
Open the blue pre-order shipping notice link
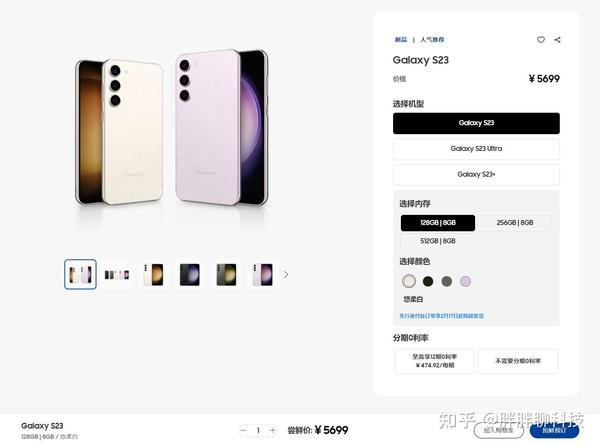point(442,316)
